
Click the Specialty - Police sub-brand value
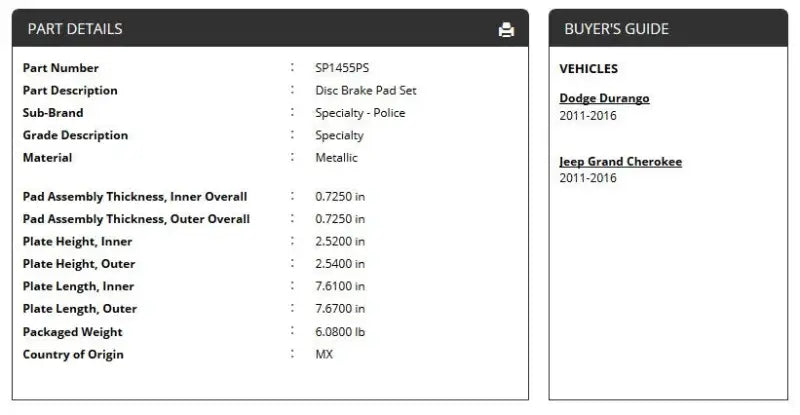click(360, 113)
